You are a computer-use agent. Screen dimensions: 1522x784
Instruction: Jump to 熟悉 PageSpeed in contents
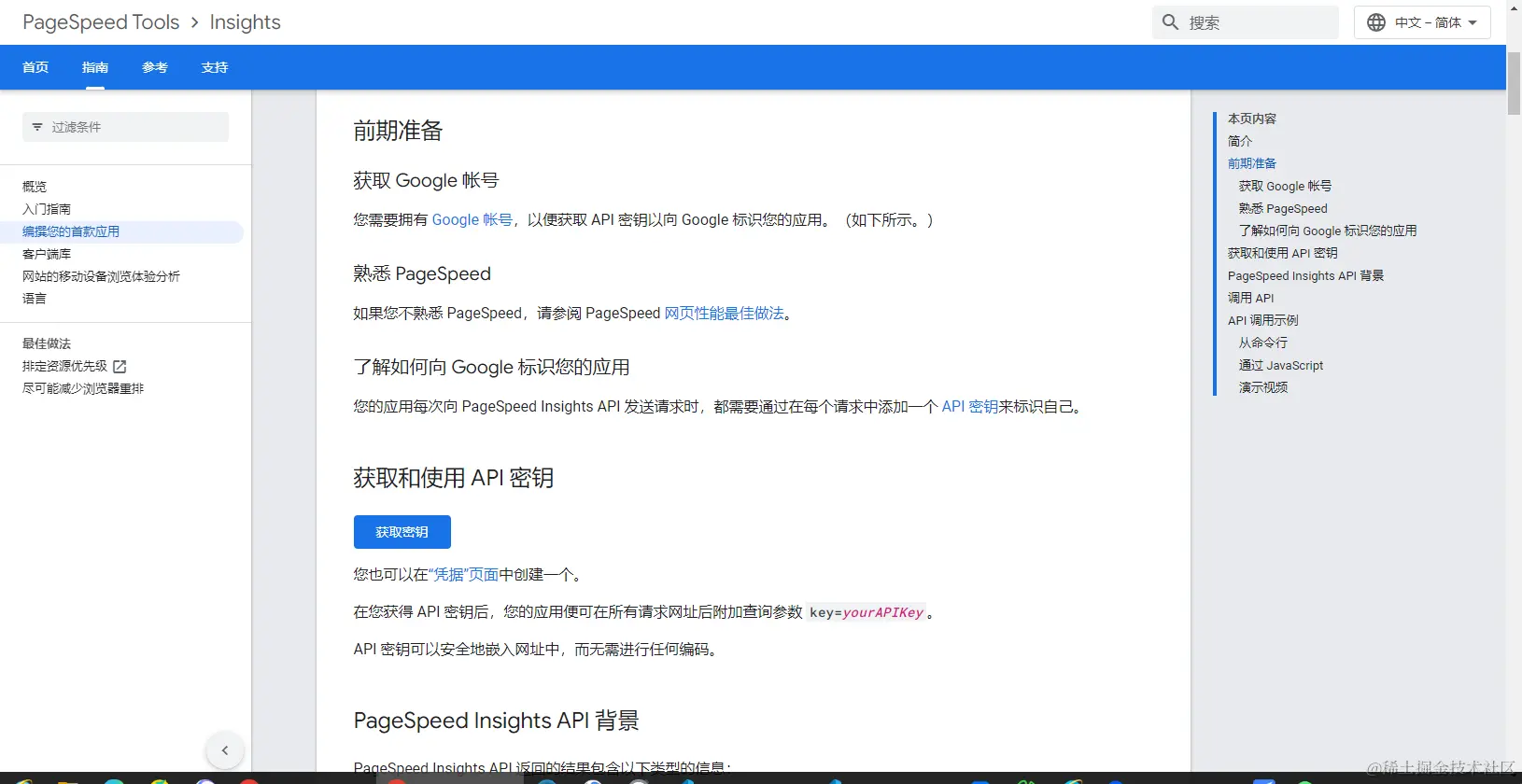[x=1283, y=208]
